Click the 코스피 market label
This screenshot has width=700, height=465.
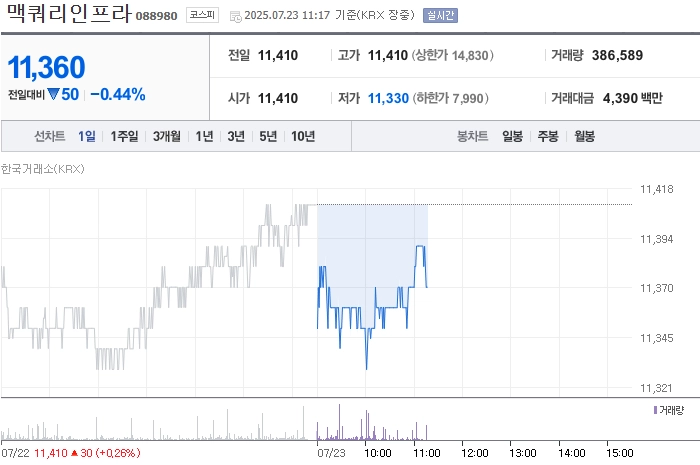202,15
